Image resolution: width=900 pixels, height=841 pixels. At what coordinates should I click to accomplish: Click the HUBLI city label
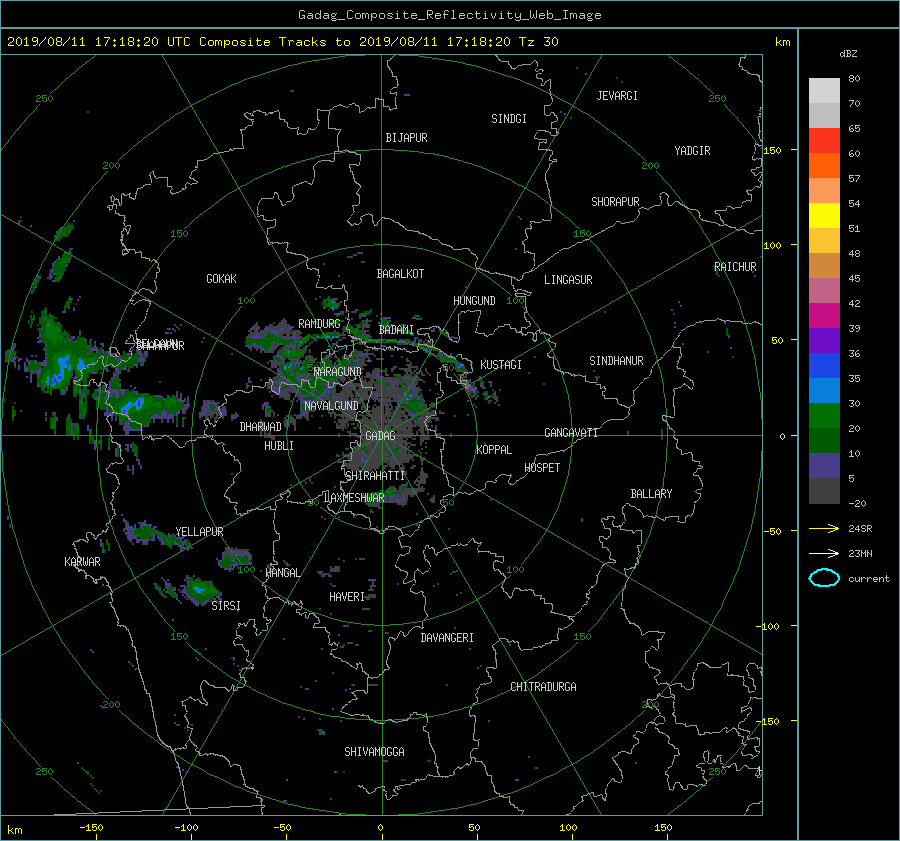(278, 445)
